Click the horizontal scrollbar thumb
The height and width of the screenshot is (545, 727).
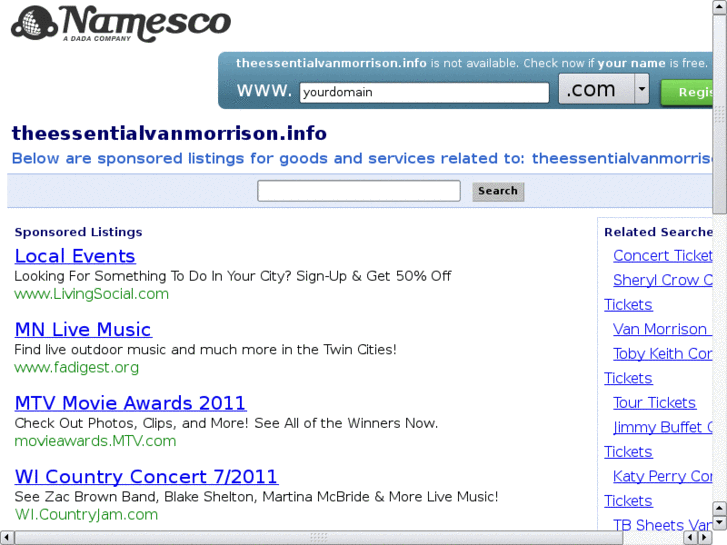pos(319,538)
